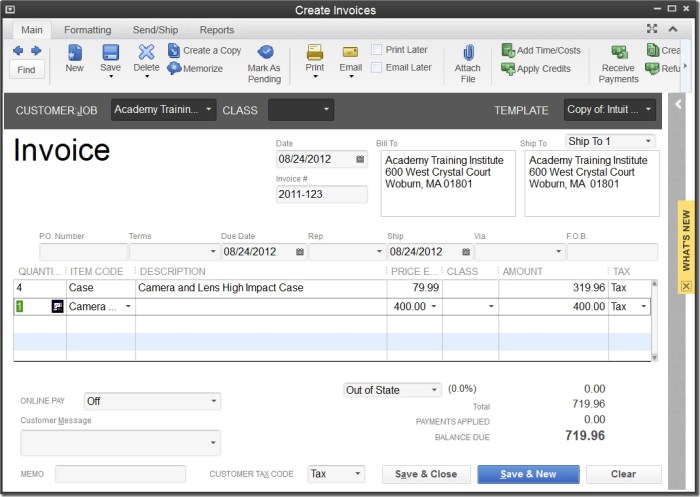Click the partially visible Create icon at the ribbon's right edge
This screenshot has height=497, width=700.
tap(653, 50)
